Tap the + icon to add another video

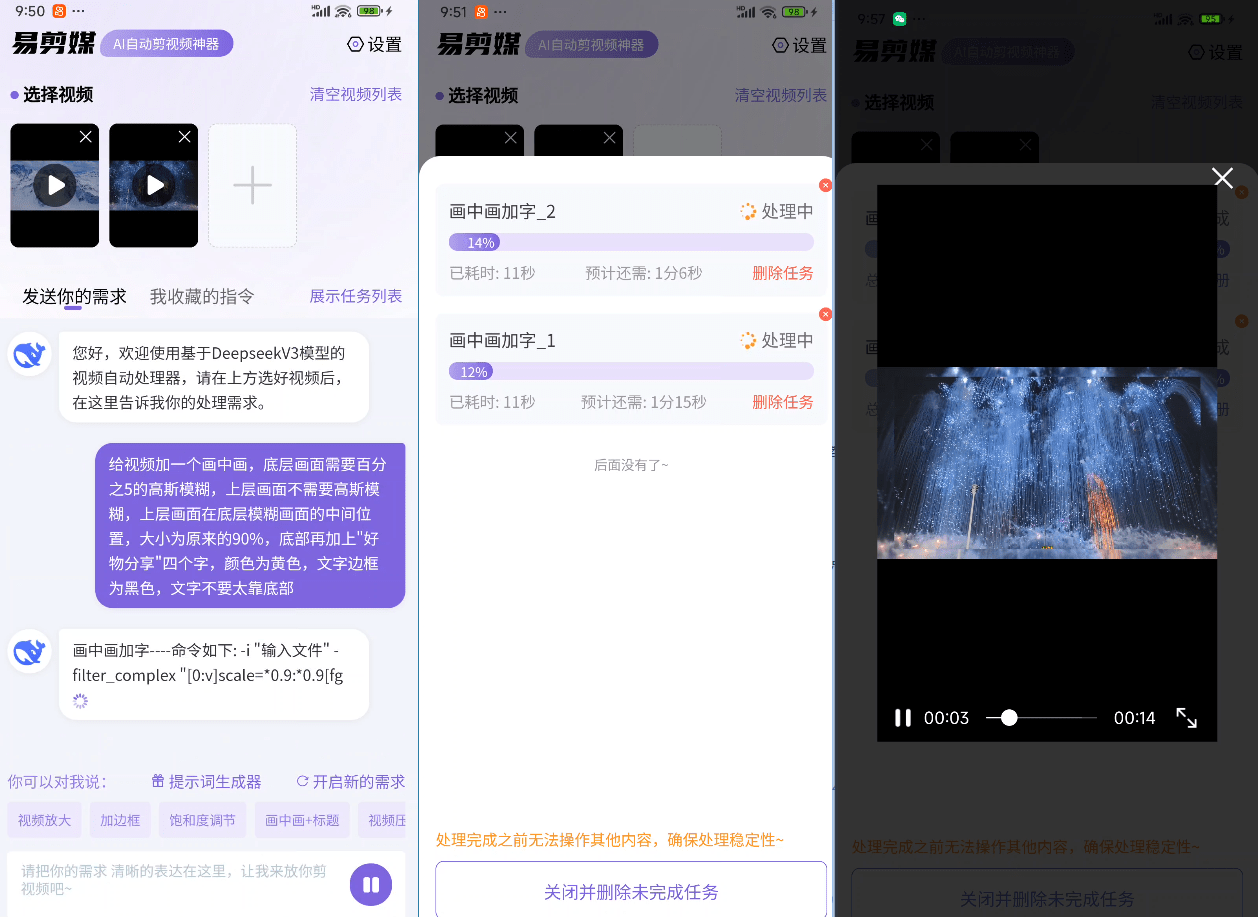pyautogui.click(x=252, y=184)
